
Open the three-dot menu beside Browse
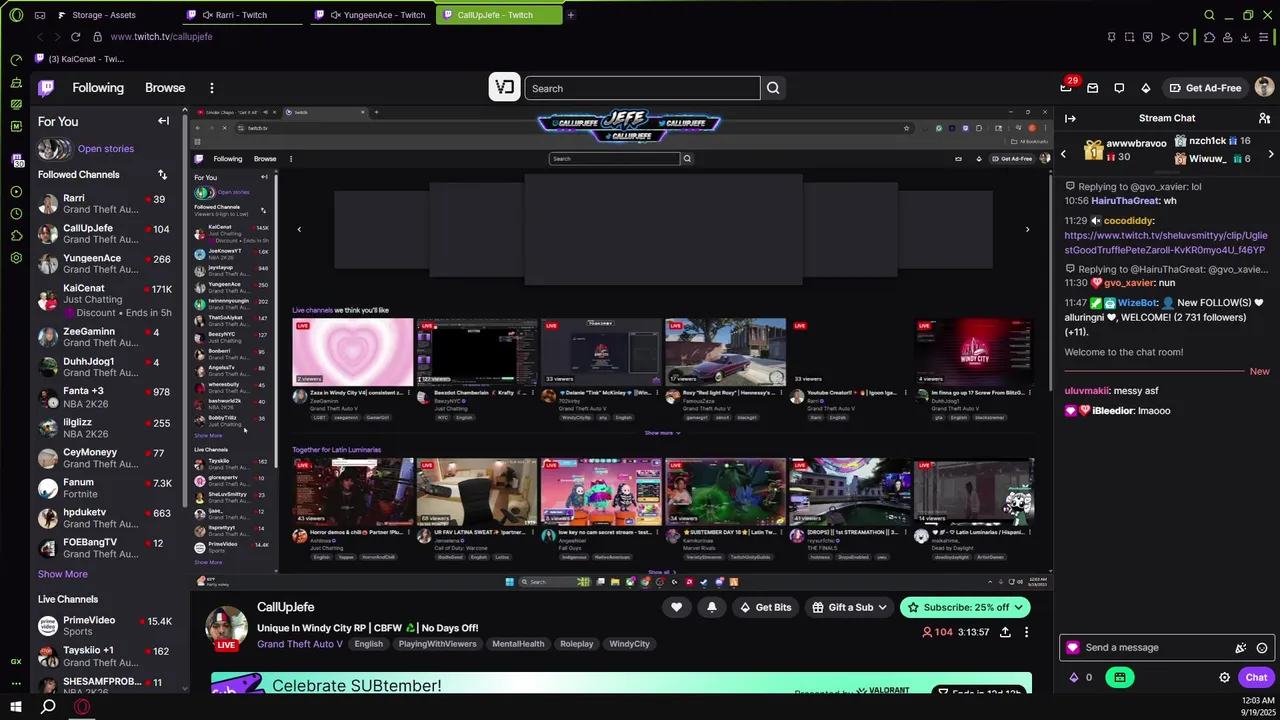(x=211, y=88)
